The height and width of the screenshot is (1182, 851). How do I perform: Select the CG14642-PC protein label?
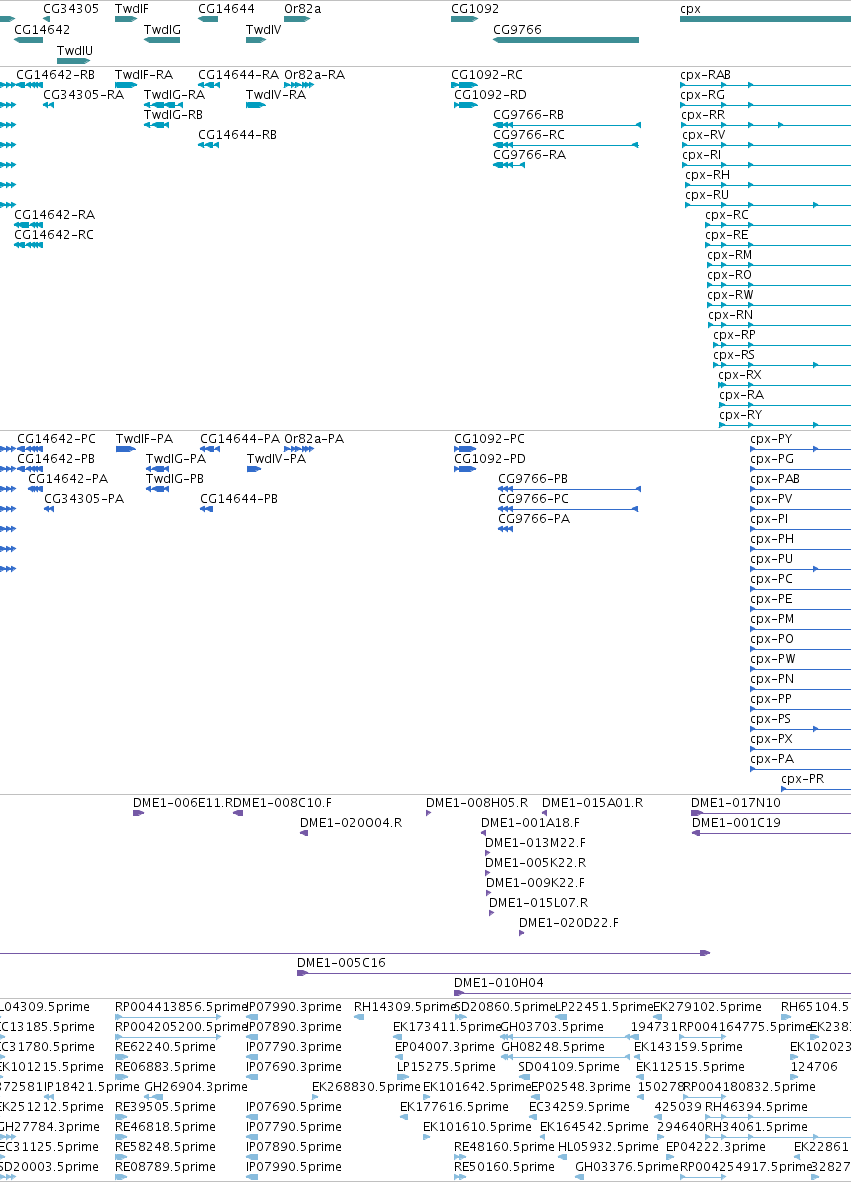click(x=57, y=439)
